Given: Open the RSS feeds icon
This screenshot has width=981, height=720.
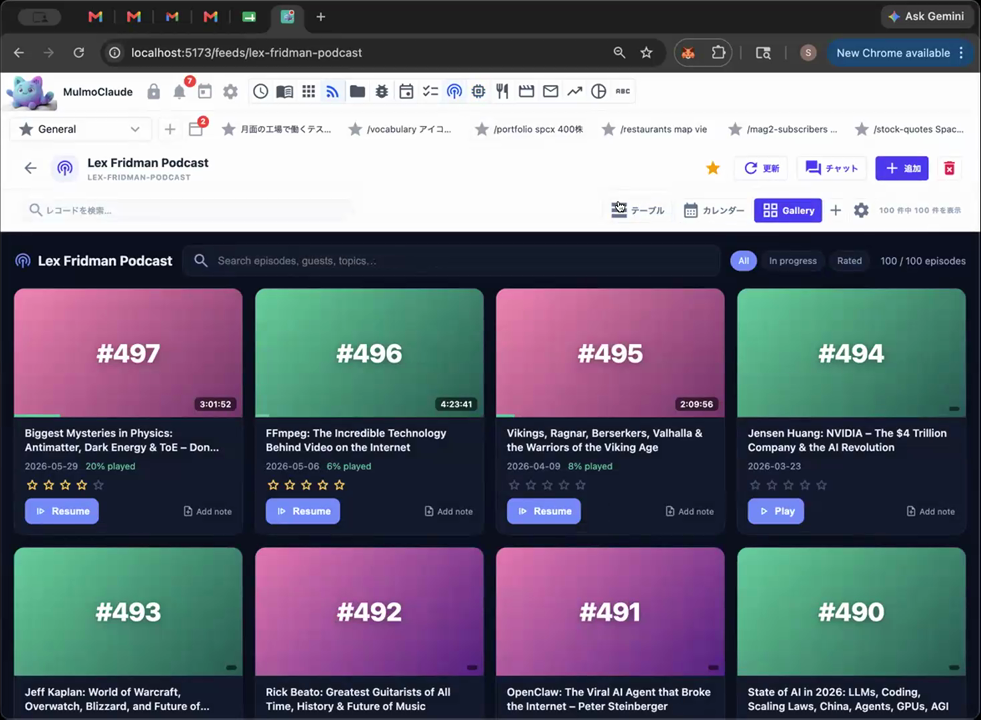Looking at the screenshot, I should pyautogui.click(x=332, y=91).
